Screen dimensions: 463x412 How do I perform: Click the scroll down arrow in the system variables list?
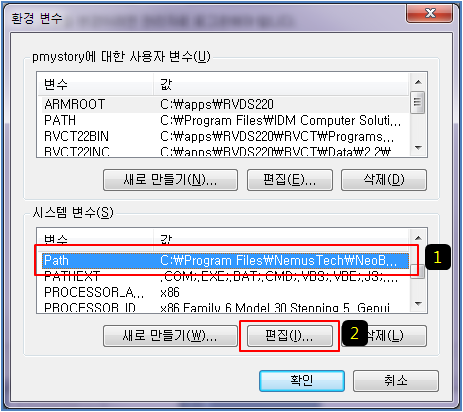pos(418,304)
